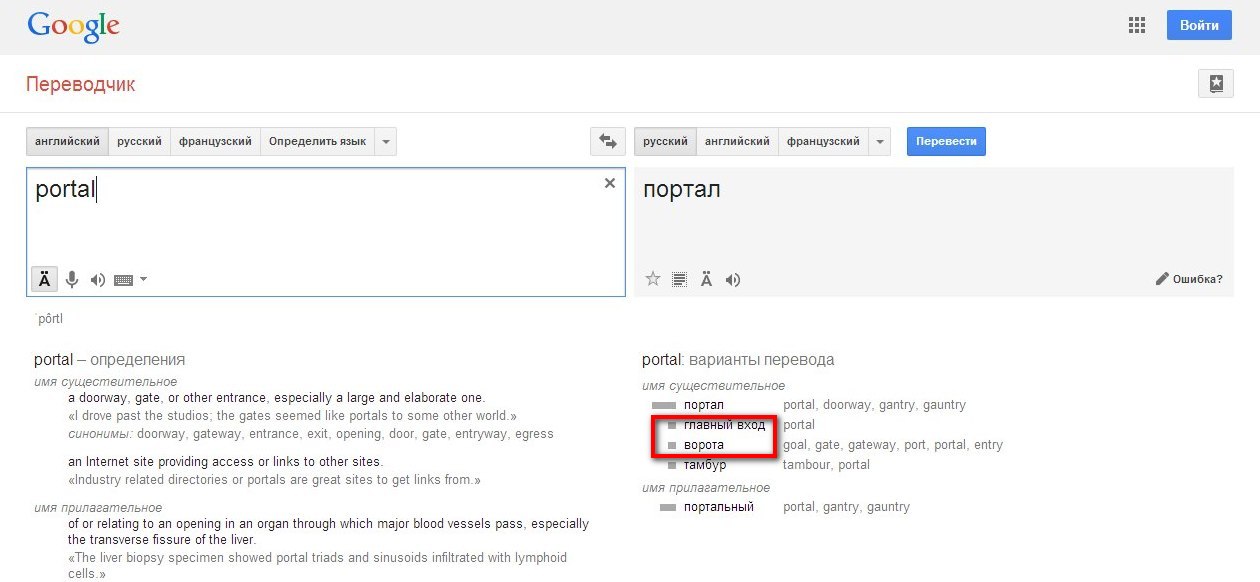1260x582 pixels.
Task: Click microphone voice input icon
Action: (x=72, y=280)
